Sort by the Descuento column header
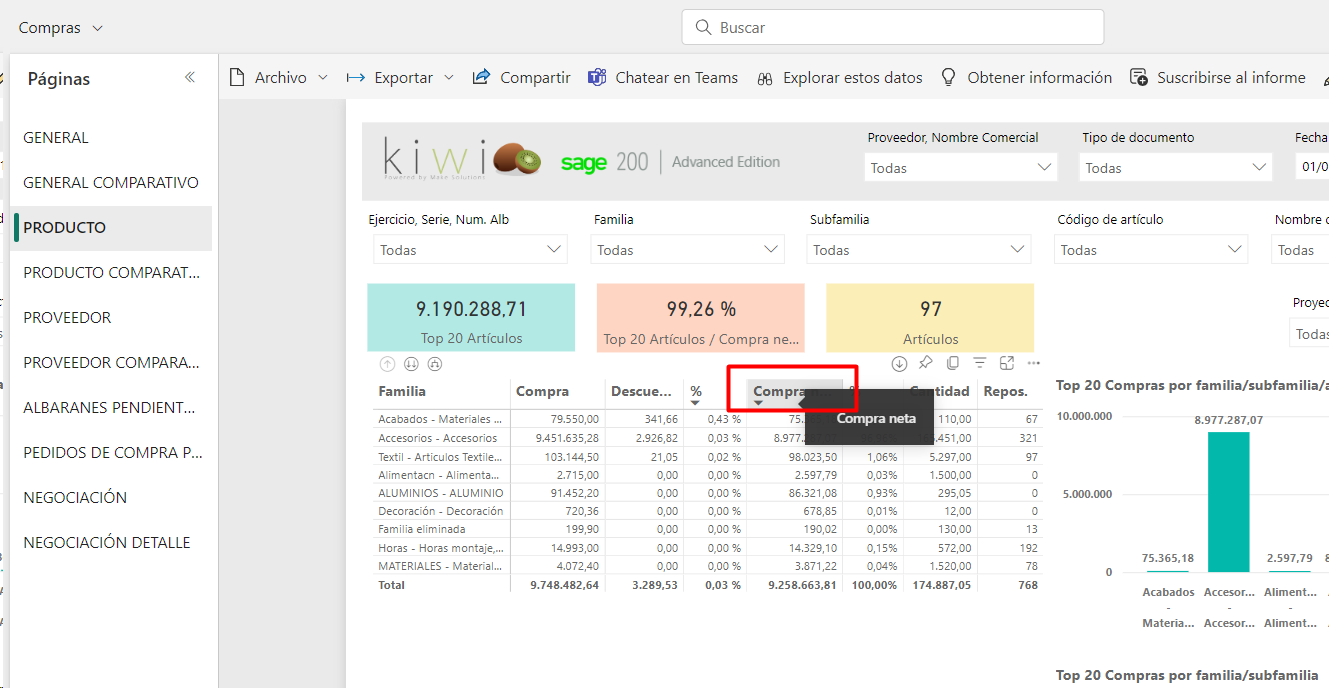1329x688 pixels. (x=641, y=391)
